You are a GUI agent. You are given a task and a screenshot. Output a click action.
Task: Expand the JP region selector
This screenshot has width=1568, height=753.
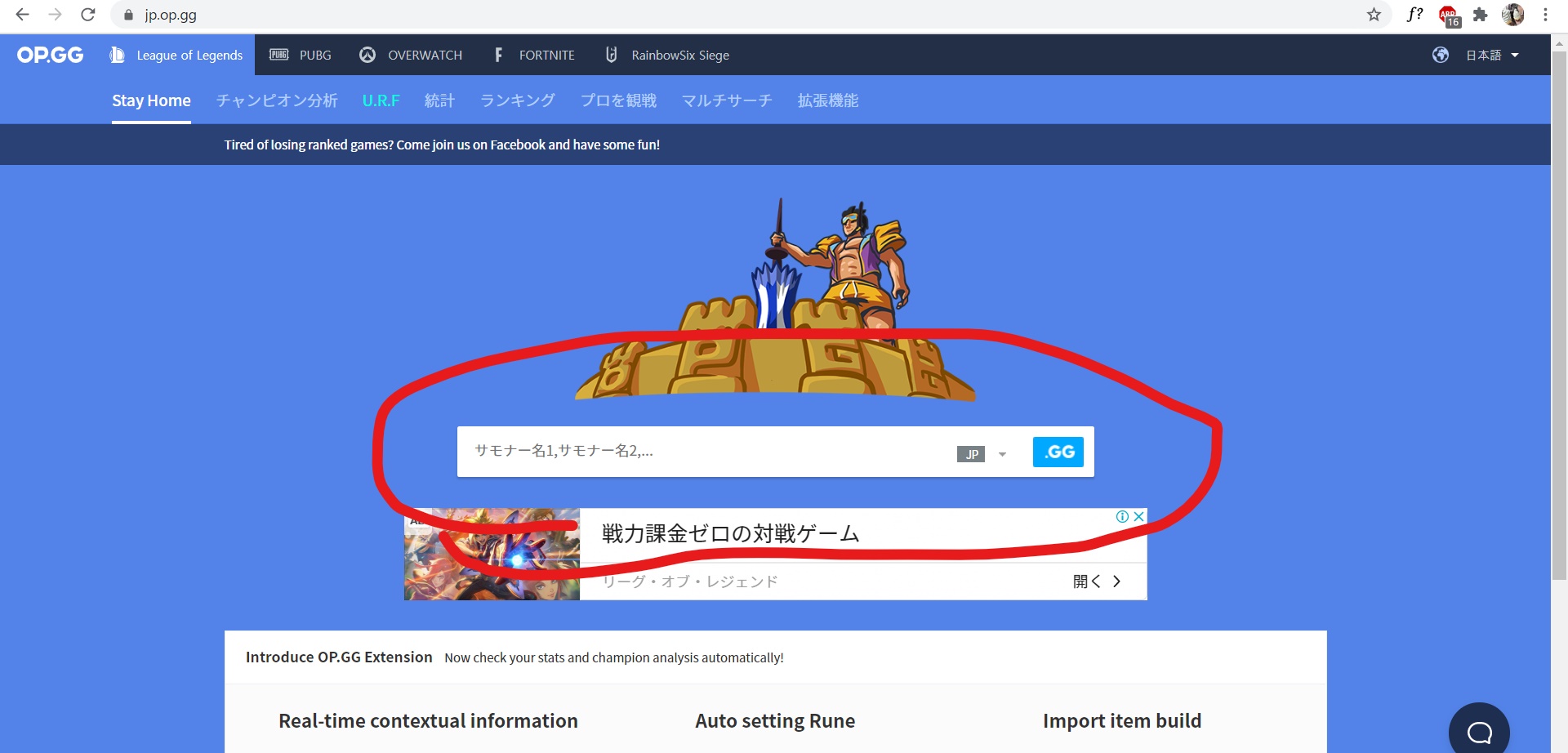(x=982, y=454)
